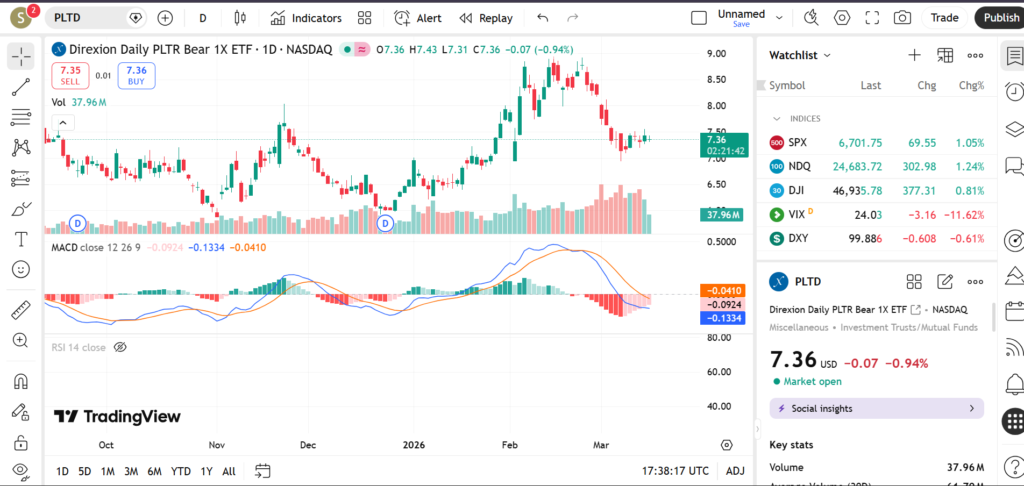Click the Publish button
The width and height of the screenshot is (1024, 486).
click(1000, 18)
